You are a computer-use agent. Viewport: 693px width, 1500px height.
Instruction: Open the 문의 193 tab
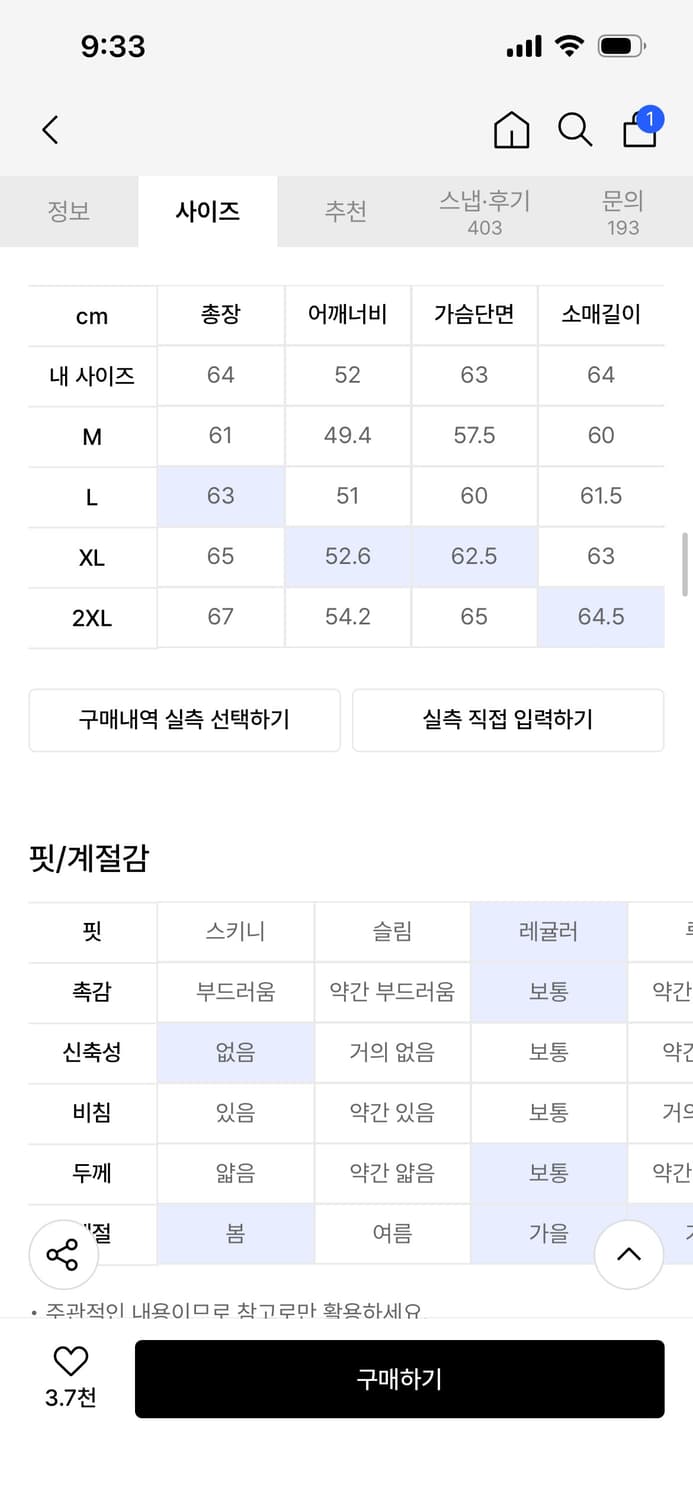(623, 211)
